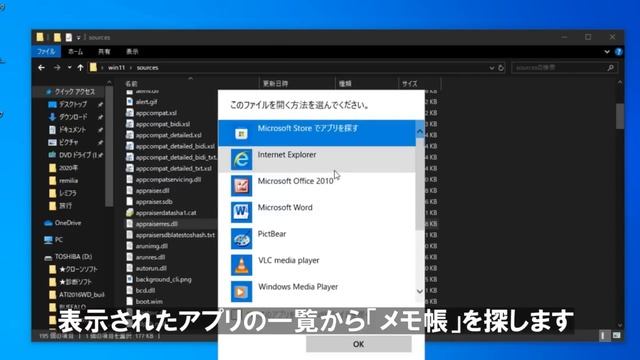
Task: Select file appraiserres.dll
Action: (x=156, y=224)
